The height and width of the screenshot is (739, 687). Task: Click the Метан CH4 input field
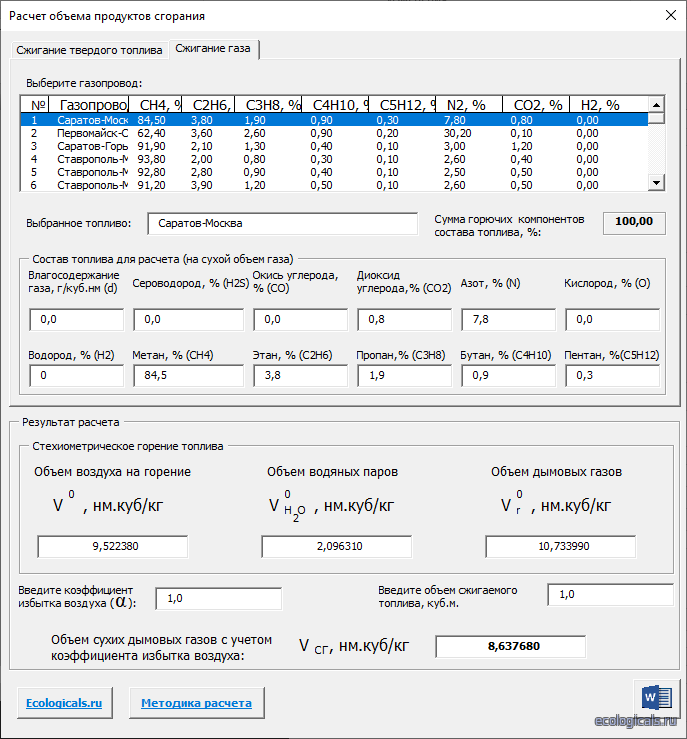[188, 376]
